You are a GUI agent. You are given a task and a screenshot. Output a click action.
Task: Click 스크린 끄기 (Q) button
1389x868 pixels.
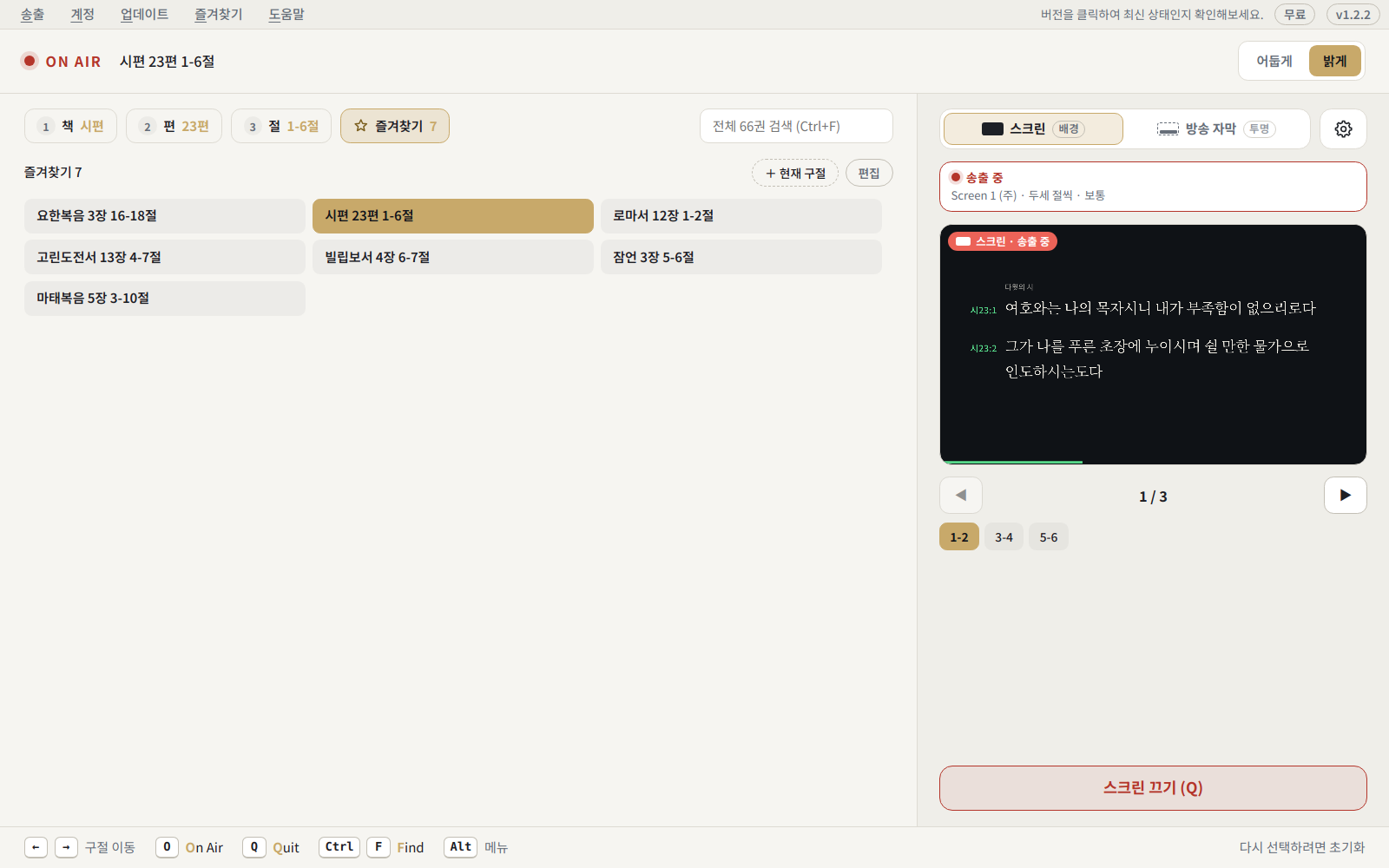click(x=1153, y=788)
